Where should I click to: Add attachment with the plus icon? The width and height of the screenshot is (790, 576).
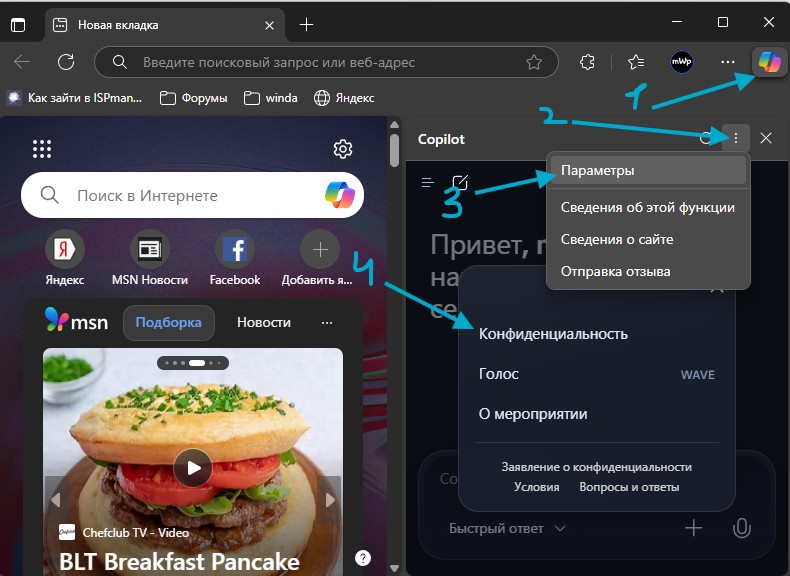(694, 528)
